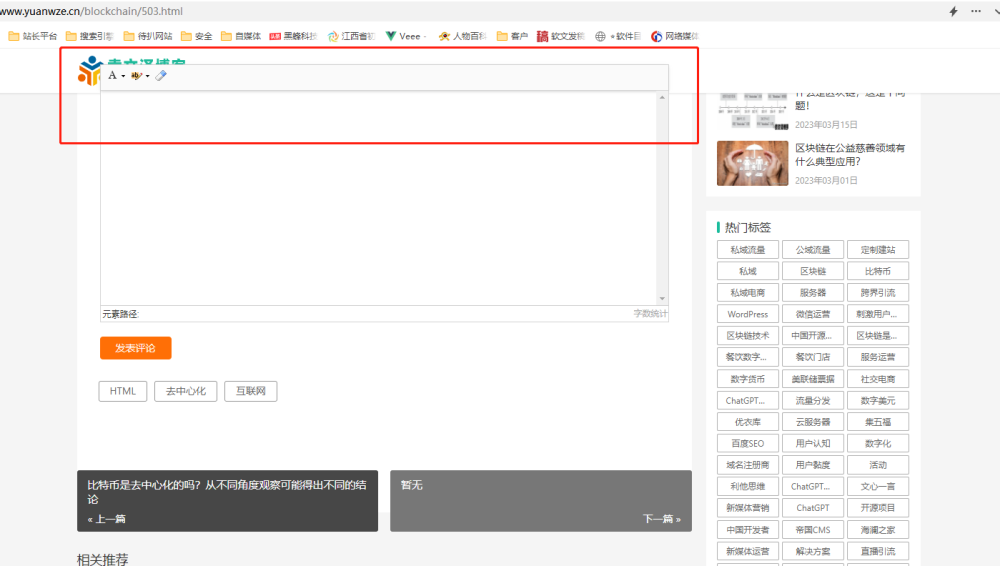Click the 区块链 hot tag
This screenshot has width=1000, height=566.
pos(812,271)
